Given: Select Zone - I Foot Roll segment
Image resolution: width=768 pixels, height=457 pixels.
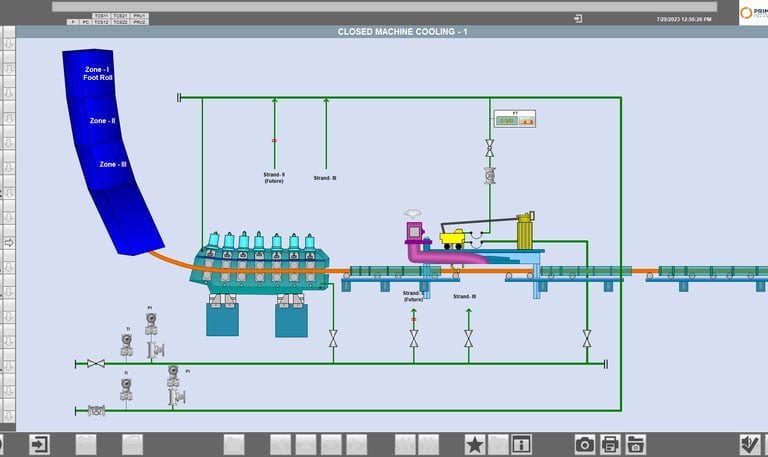Looking at the screenshot, I should pos(91,73).
